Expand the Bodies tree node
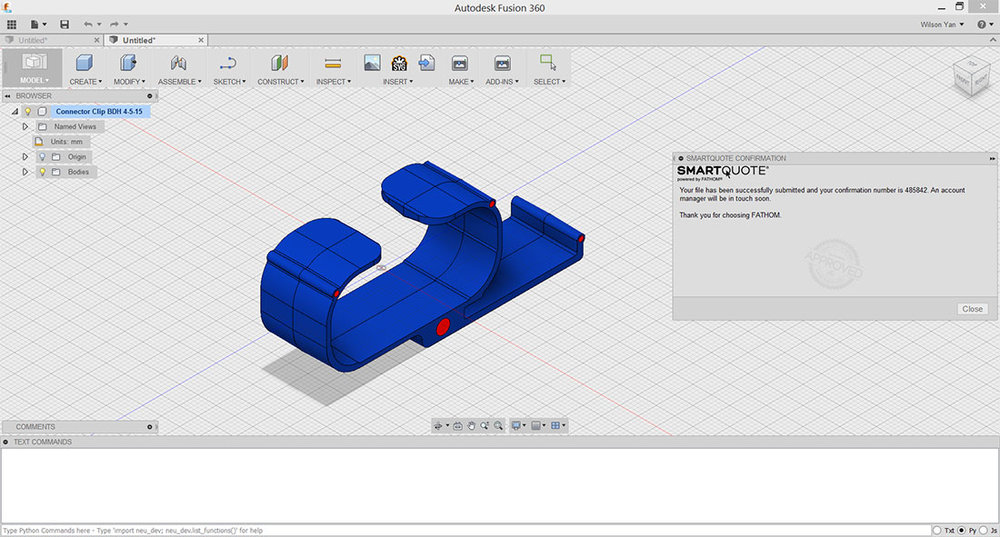 click(25, 172)
